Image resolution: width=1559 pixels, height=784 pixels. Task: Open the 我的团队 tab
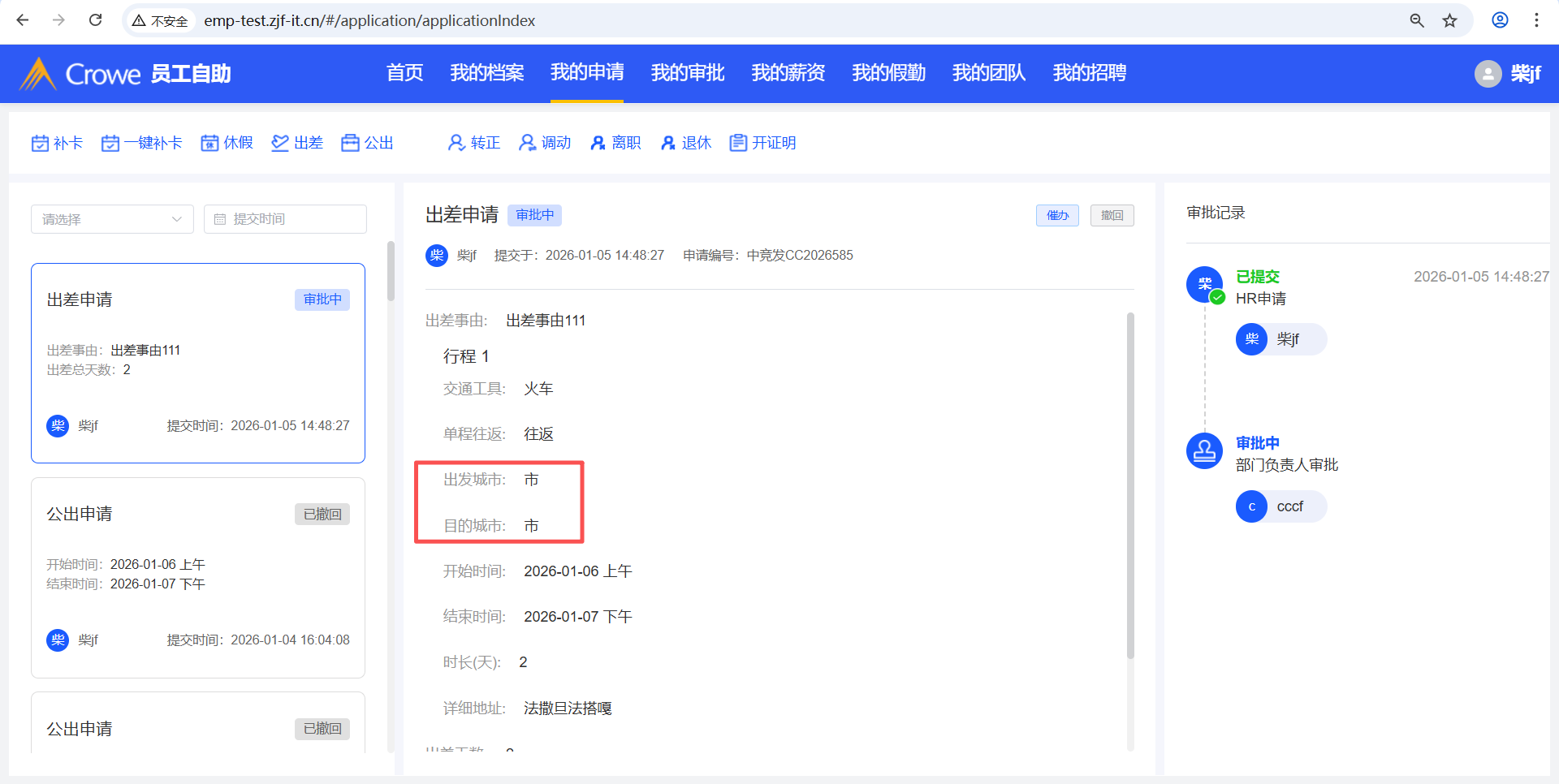[989, 73]
